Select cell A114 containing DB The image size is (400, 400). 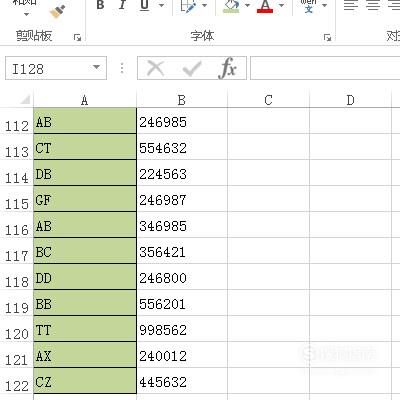point(85,173)
